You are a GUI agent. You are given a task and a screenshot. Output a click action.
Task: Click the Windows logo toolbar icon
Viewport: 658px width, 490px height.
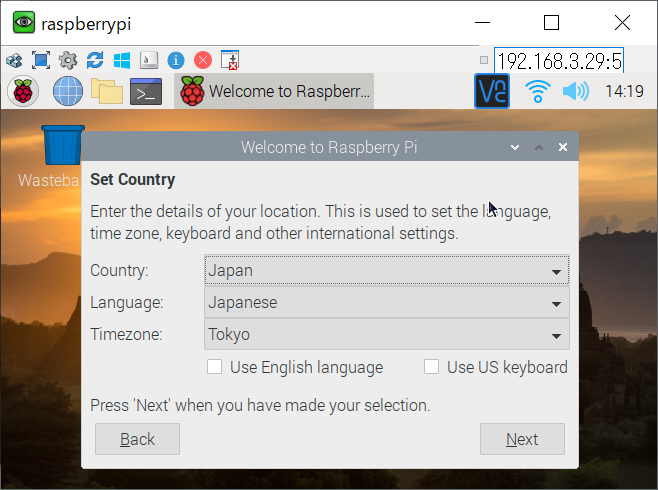[122, 60]
